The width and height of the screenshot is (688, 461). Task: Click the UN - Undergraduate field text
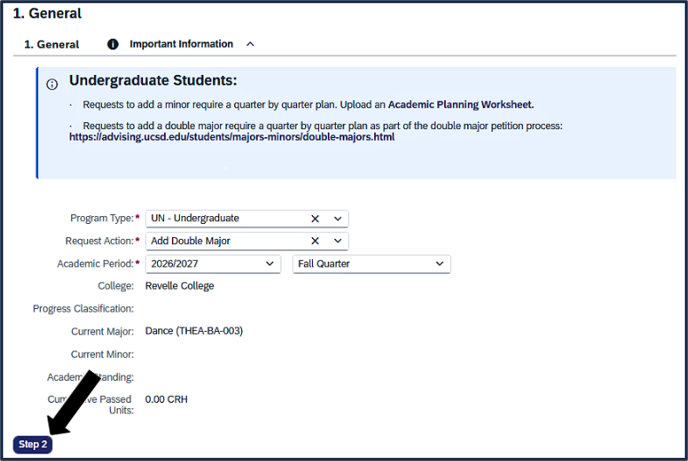point(195,218)
